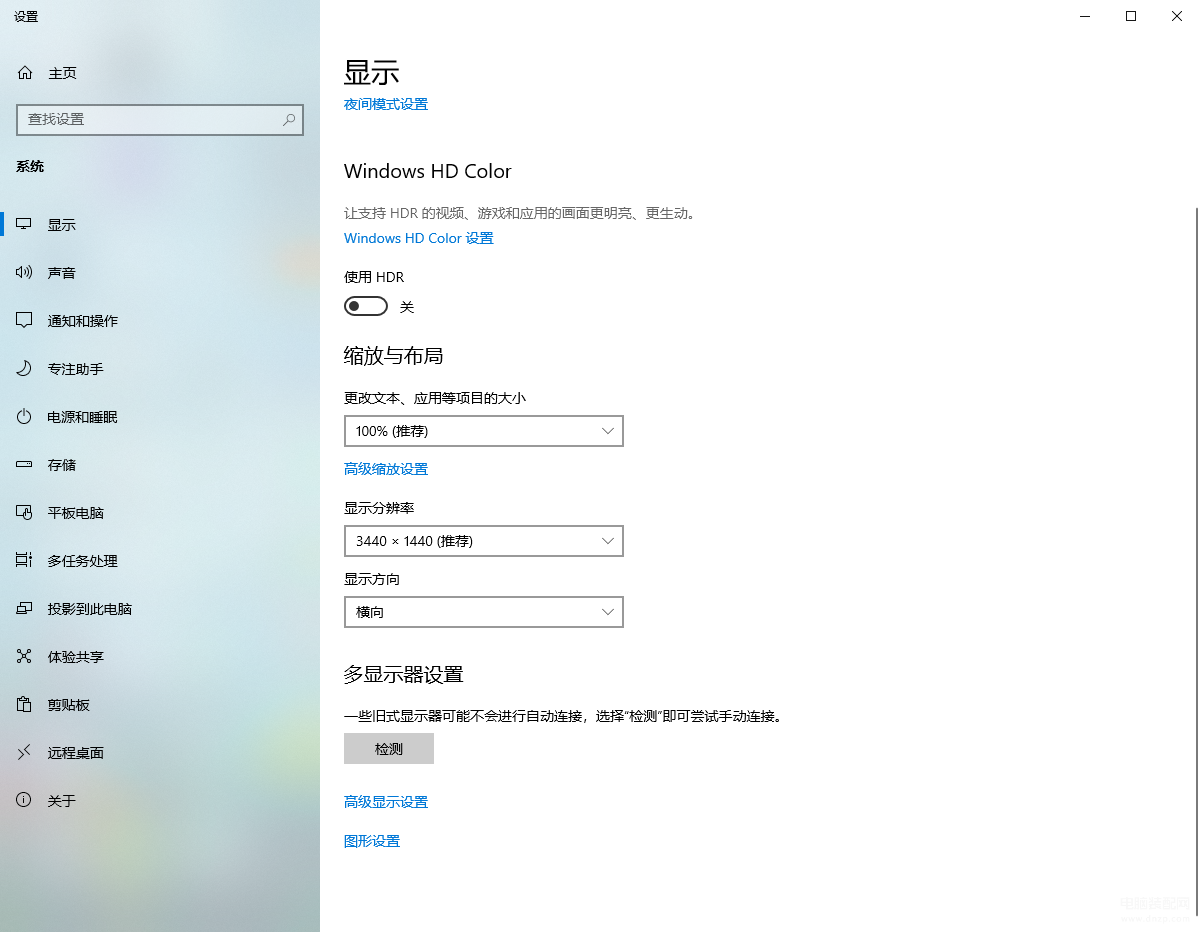Click the 多显示器设置 section heading
Viewport: 1200px width, 932px height.
(x=404, y=674)
